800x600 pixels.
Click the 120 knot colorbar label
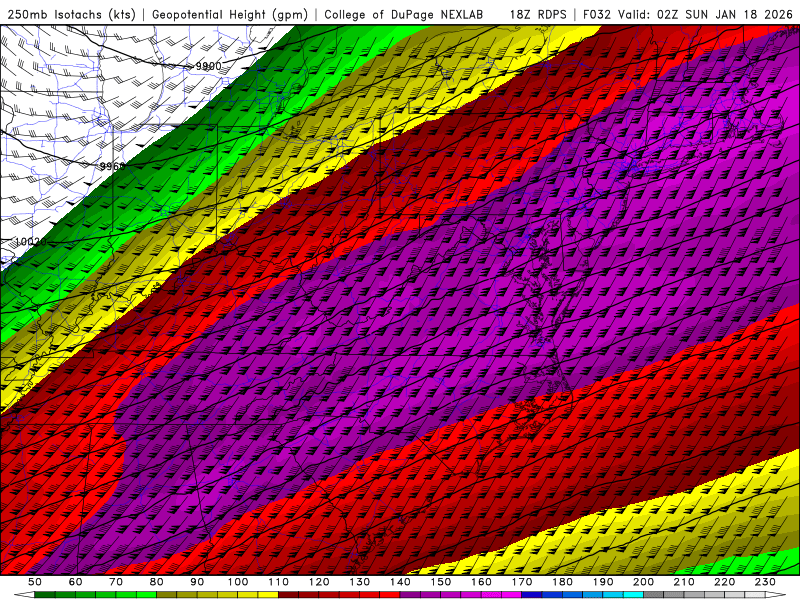pos(319,582)
